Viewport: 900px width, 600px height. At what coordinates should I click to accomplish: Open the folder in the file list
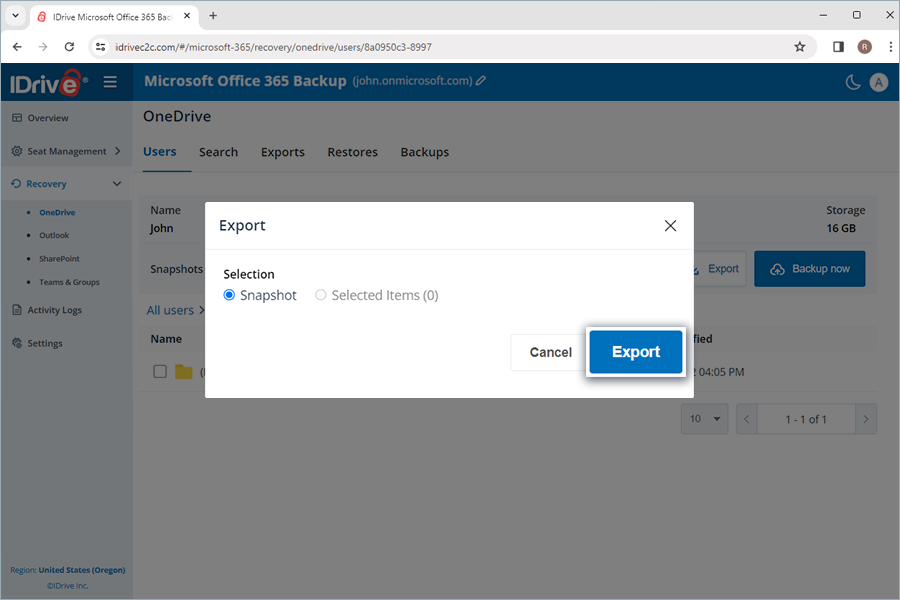point(184,371)
